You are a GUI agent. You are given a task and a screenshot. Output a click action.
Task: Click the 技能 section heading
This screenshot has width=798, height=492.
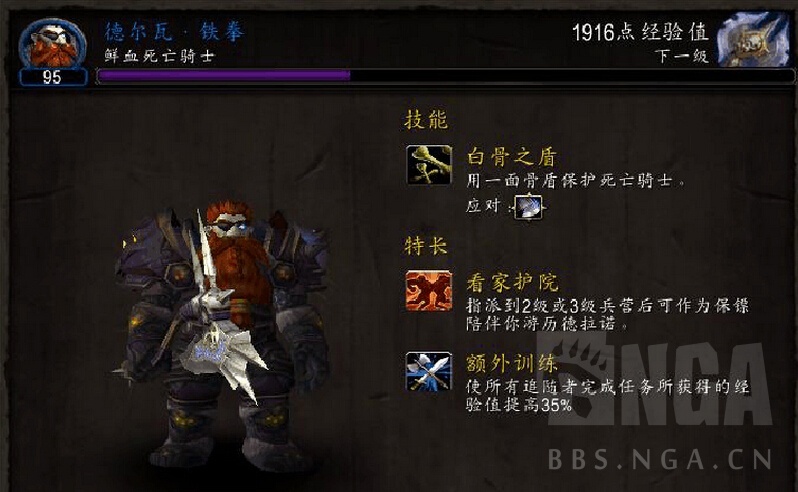point(426,120)
